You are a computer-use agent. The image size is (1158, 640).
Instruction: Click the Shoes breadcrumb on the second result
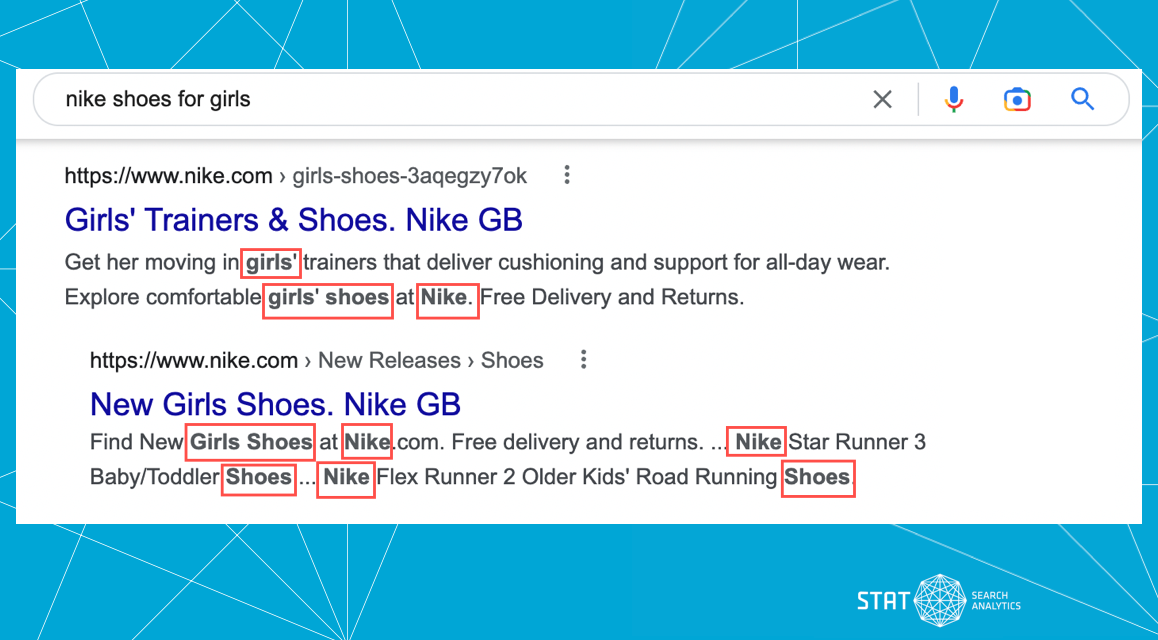[512, 360]
